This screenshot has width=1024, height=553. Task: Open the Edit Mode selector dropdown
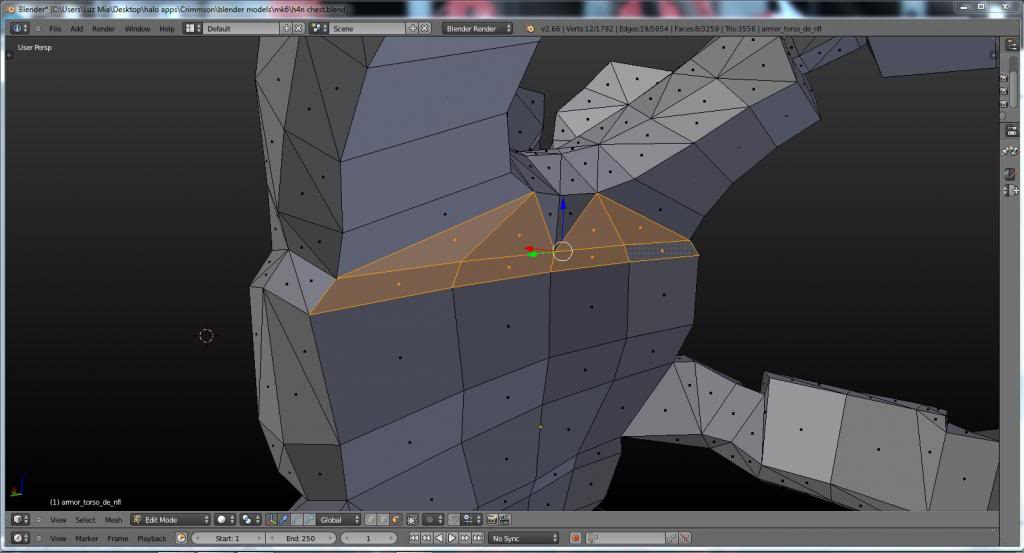(x=170, y=520)
